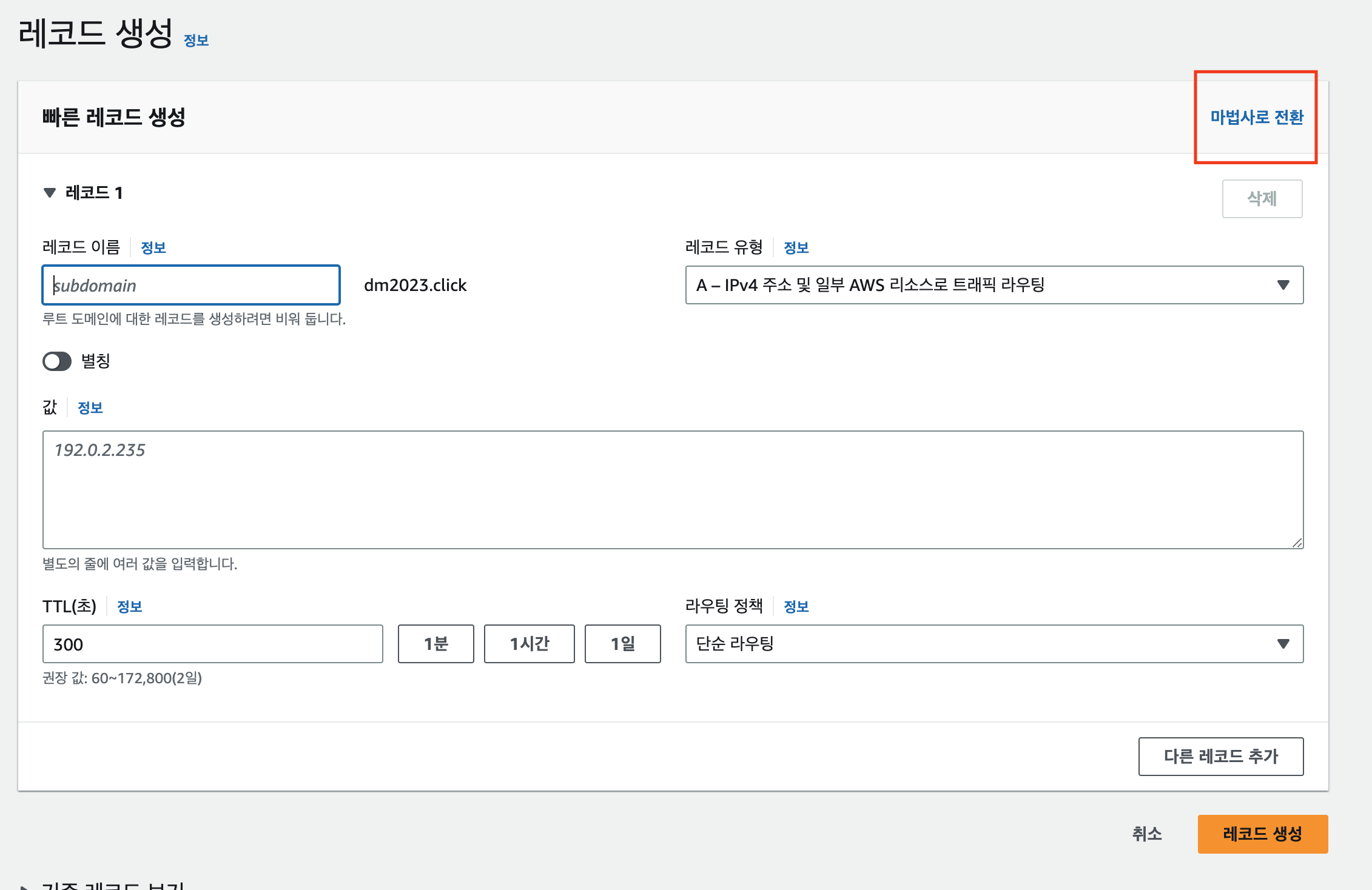
Task: Open 정보 link beside TTL(초)
Action: (x=129, y=606)
